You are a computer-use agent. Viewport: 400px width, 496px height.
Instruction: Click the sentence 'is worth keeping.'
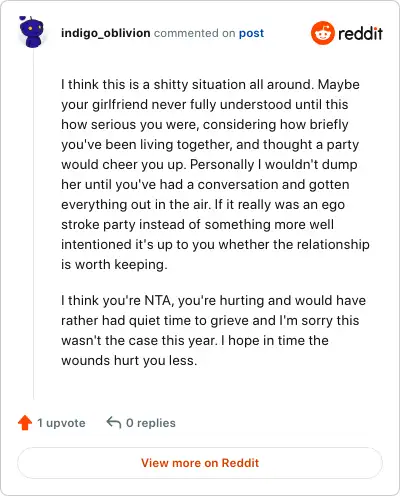pyautogui.click(x=114, y=264)
